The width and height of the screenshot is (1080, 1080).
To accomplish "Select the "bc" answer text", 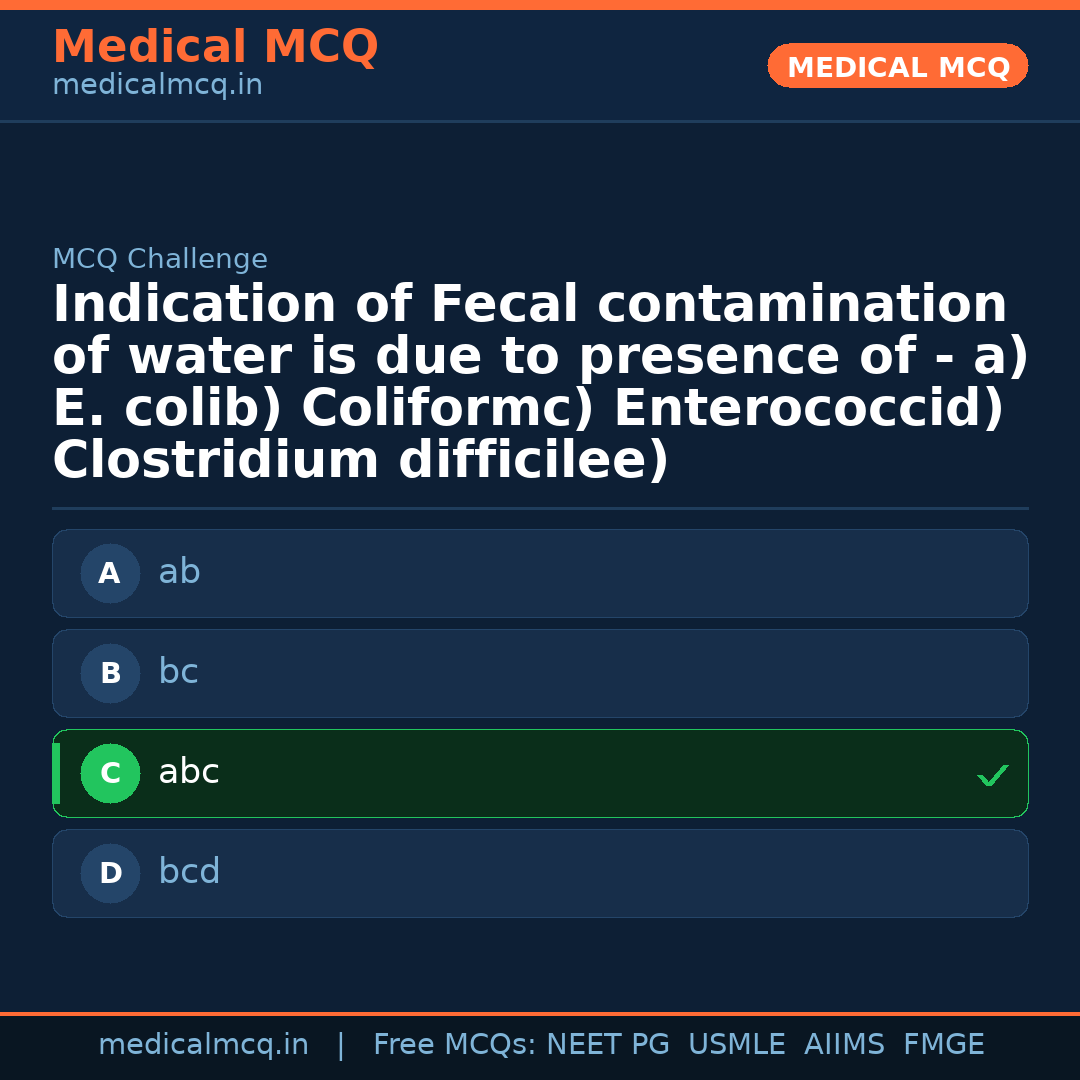I will coord(178,672).
